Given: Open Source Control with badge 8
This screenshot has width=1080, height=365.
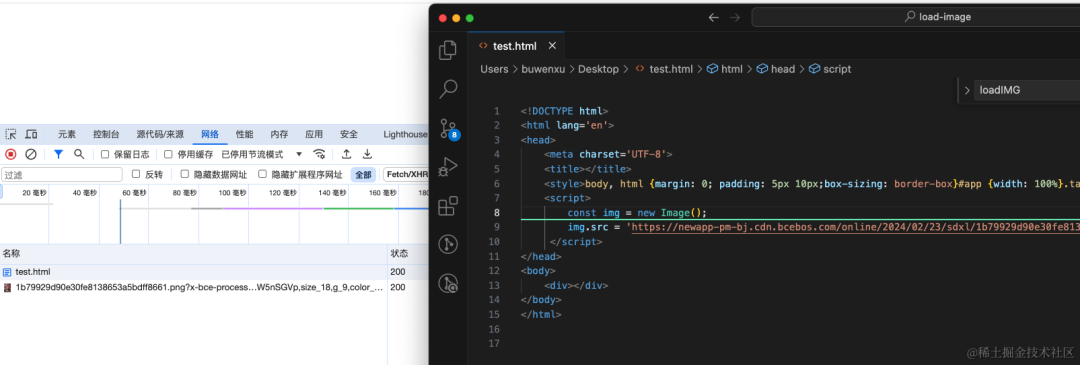Looking at the screenshot, I should [448, 129].
